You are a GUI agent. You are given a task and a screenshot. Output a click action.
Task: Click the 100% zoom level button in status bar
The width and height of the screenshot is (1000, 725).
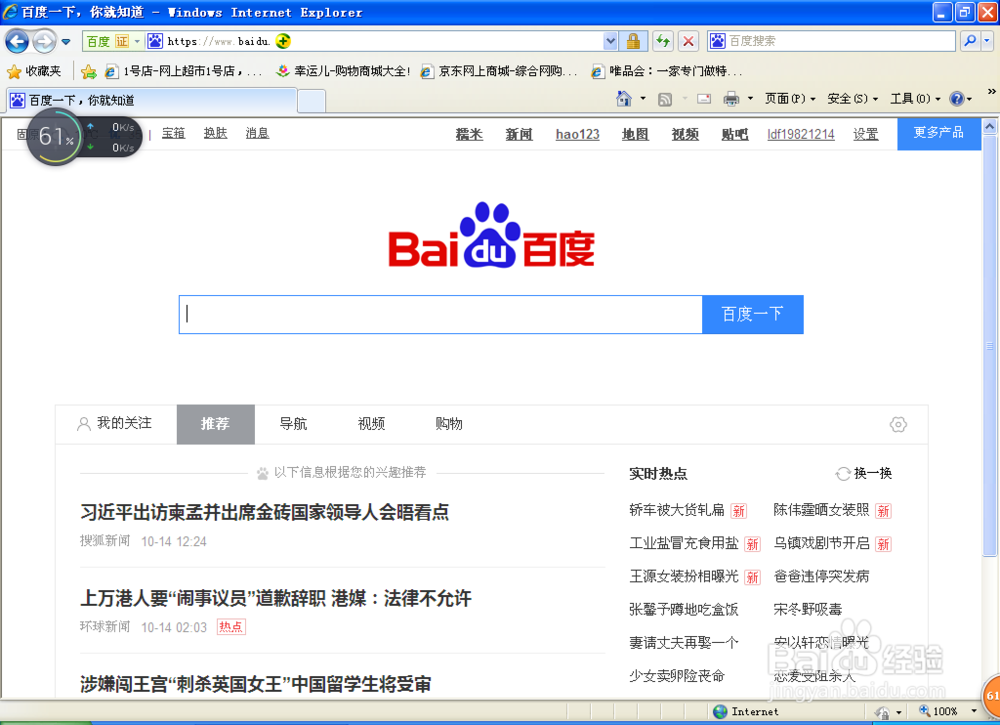[x=938, y=711]
